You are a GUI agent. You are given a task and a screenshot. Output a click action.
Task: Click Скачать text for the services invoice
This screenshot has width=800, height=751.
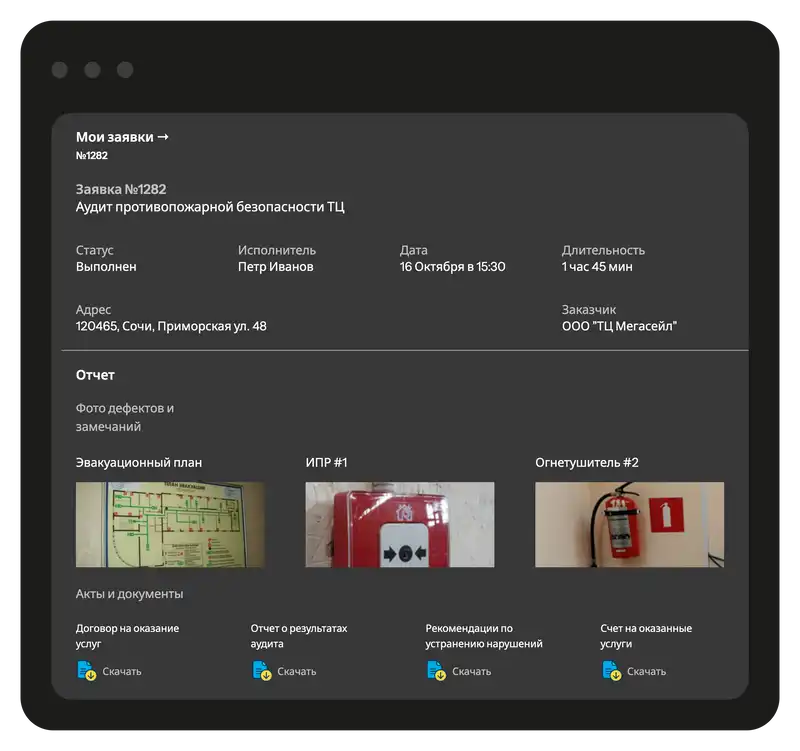(647, 672)
